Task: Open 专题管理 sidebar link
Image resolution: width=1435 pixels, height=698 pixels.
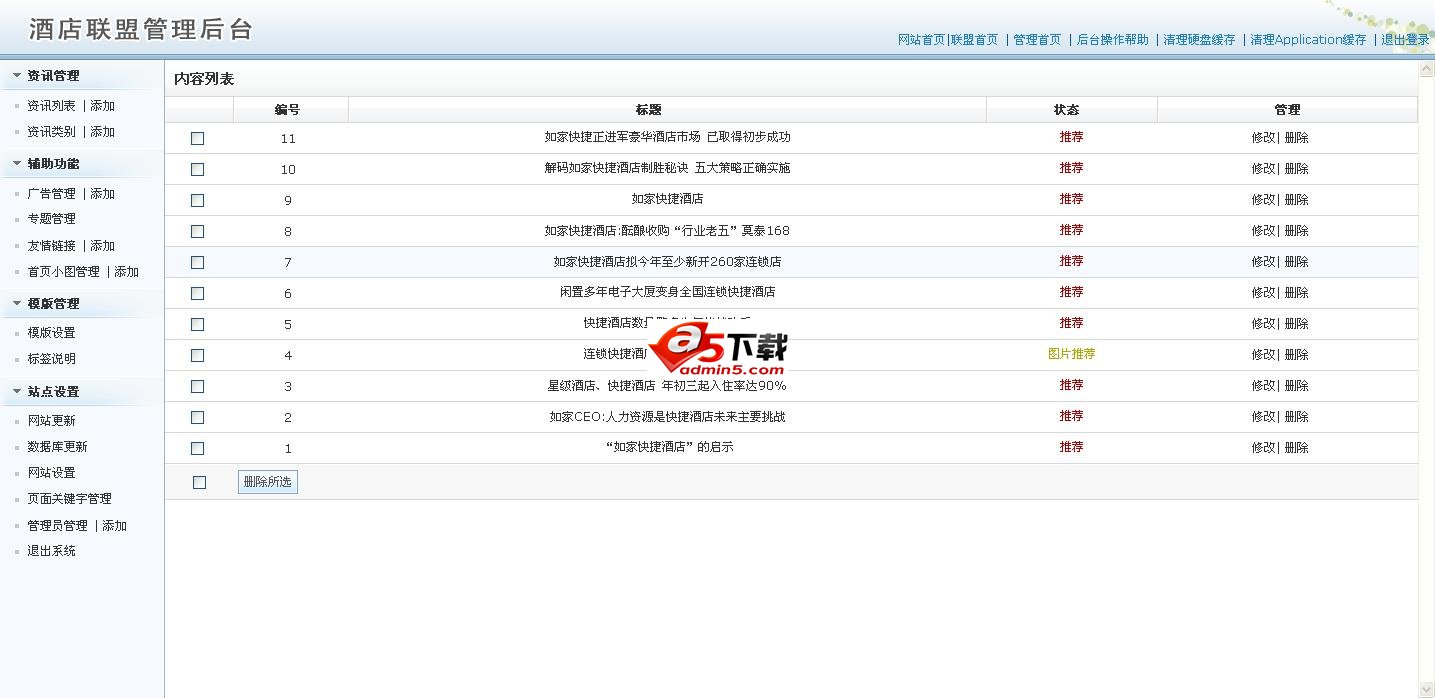Action: click(x=51, y=219)
